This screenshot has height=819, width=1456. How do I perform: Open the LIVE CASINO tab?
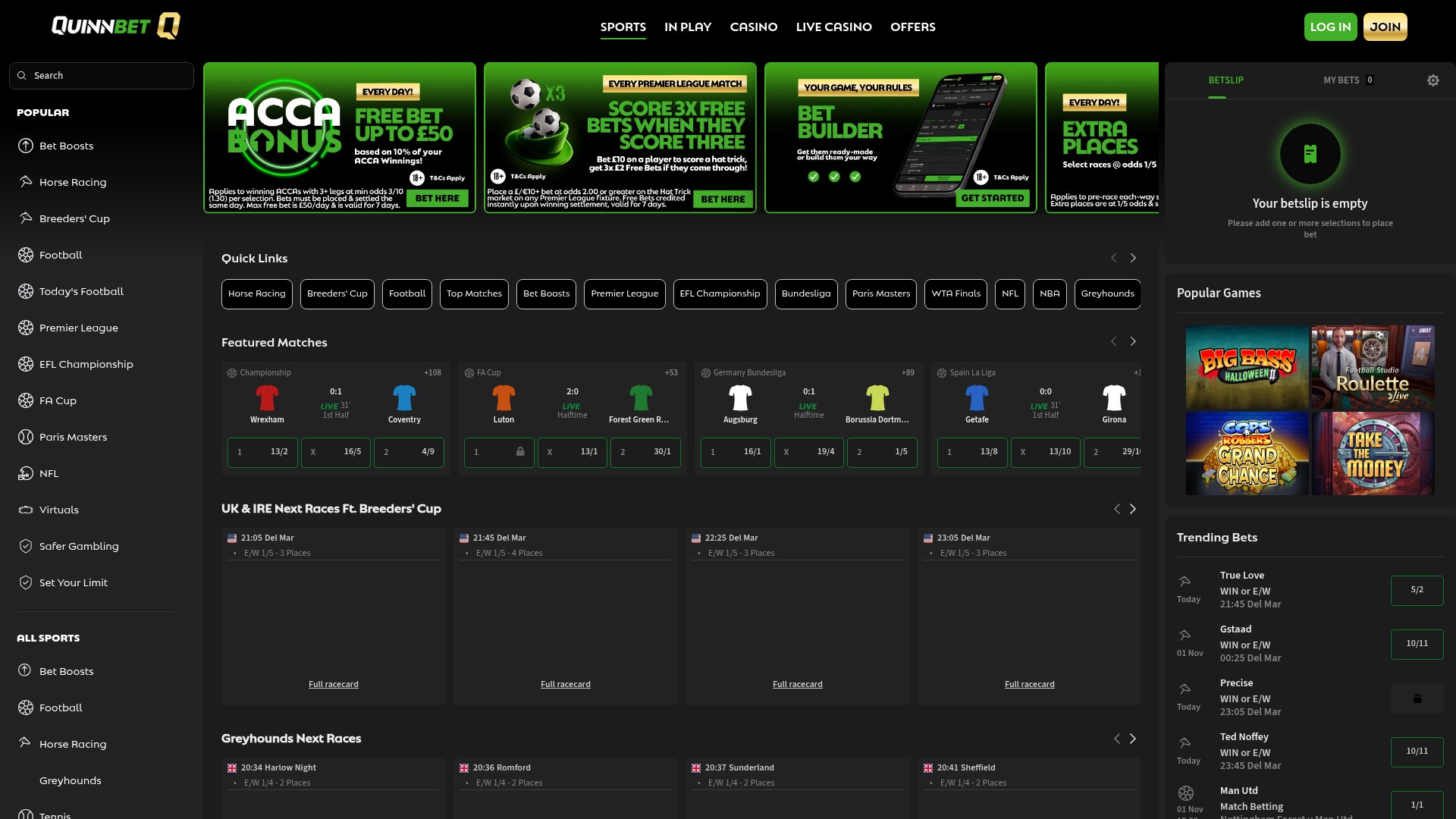click(x=834, y=27)
